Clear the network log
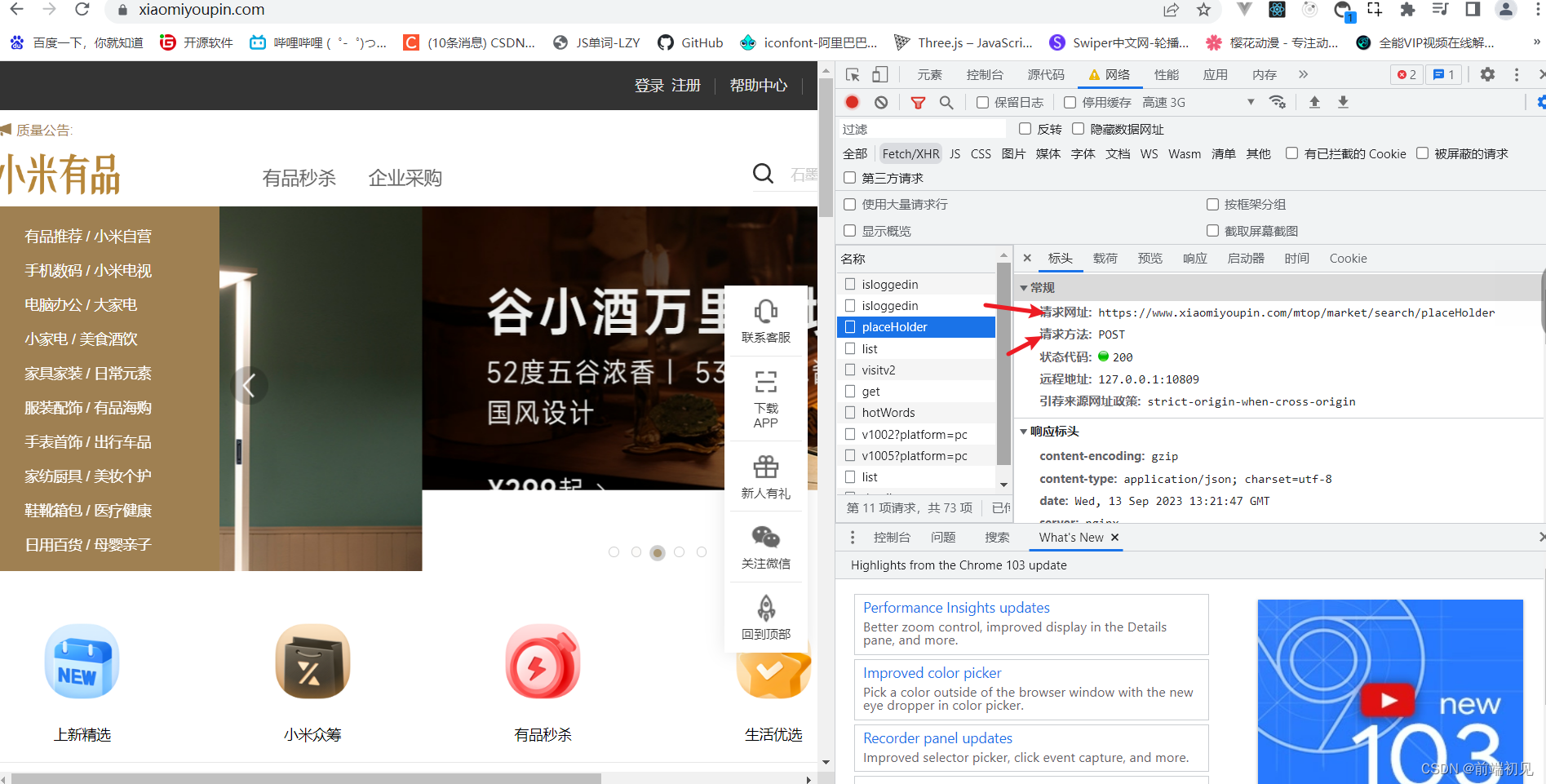Image resolution: width=1546 pixels, height=784 pixels. 881,102
